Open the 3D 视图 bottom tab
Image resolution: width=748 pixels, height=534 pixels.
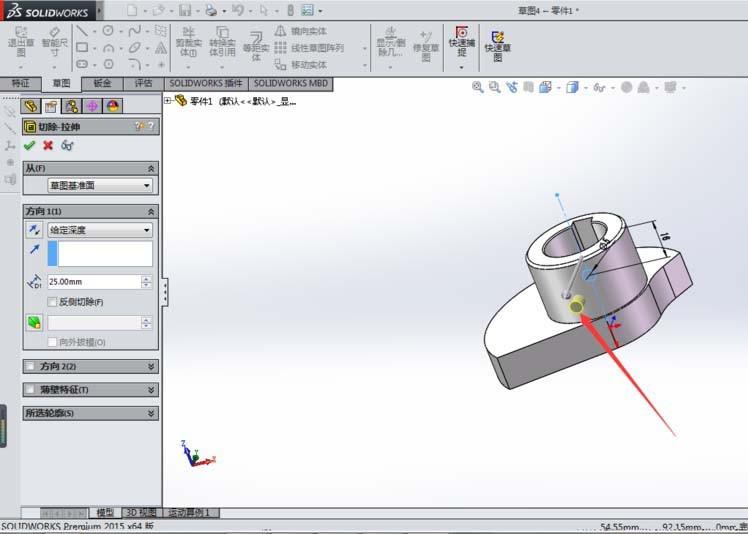click(141, 513)
